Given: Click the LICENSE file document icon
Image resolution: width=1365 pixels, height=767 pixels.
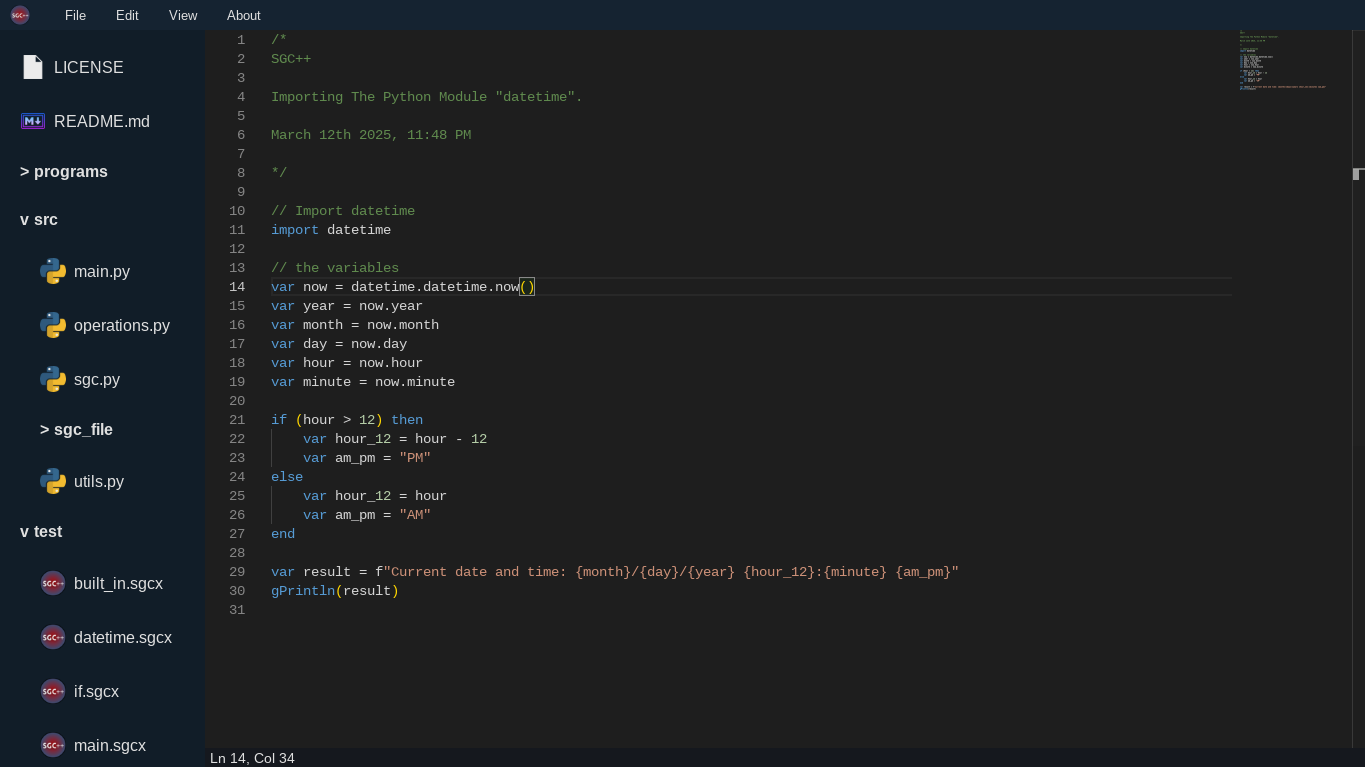Looking at the screenshot, I should 33,67.
